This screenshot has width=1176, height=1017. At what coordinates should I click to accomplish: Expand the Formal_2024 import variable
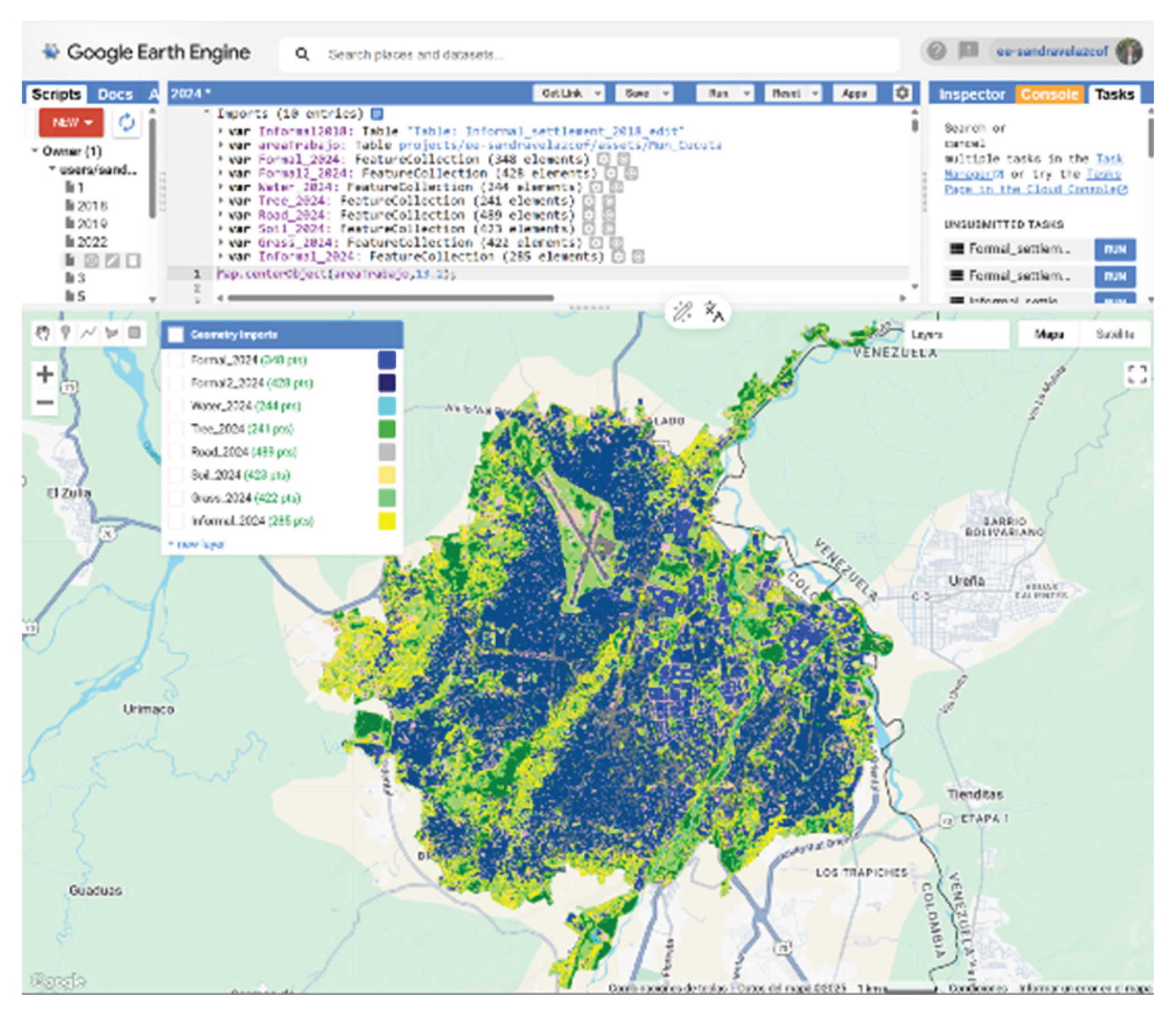(x=221, y=159)
